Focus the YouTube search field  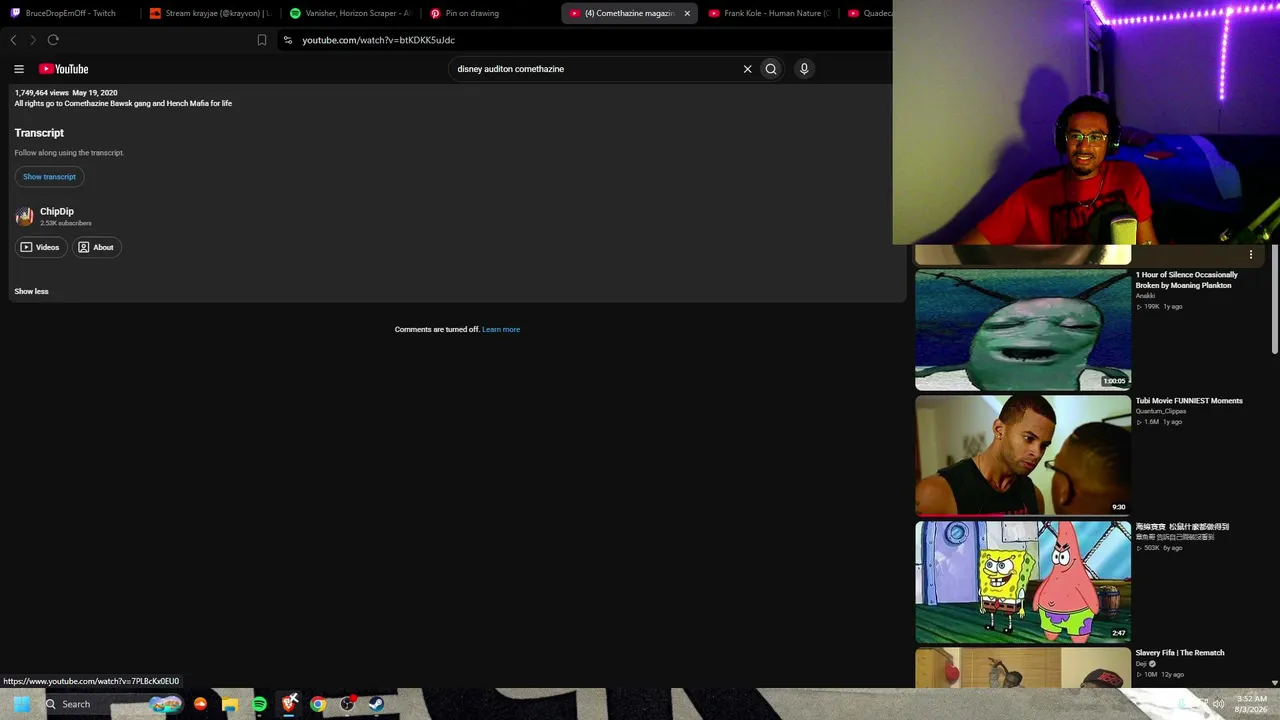tap(595, 69)
